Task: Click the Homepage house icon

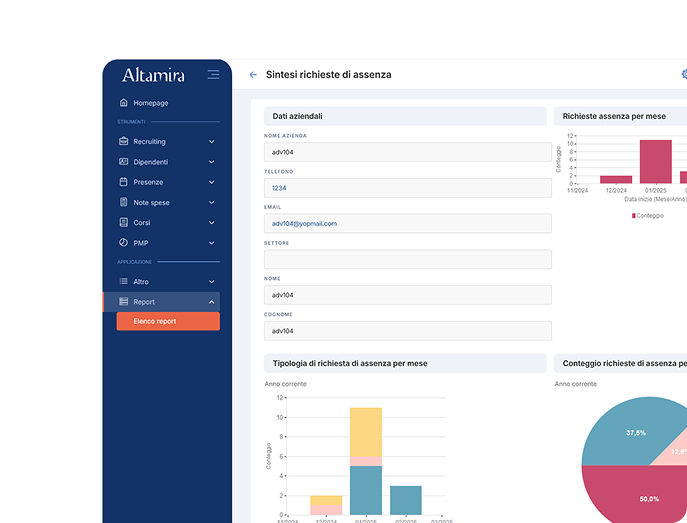Action: click(x=123, y=103)
